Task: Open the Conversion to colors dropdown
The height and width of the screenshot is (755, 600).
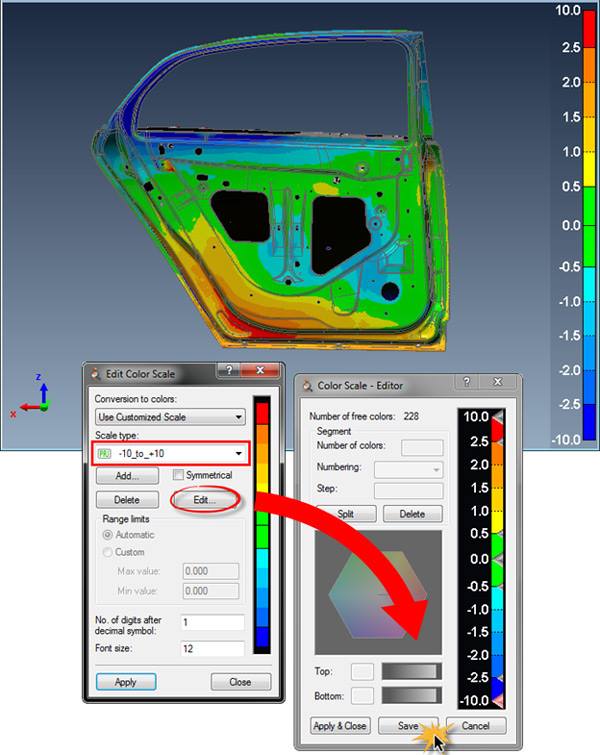Action: click(170, 417)
